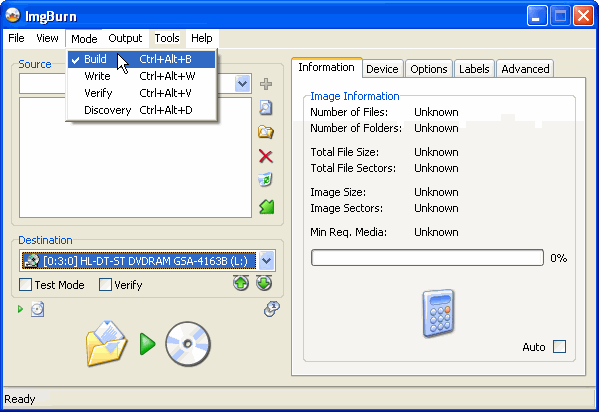
Task: Click the disc question-mark icon
Action: pos(272,309)
